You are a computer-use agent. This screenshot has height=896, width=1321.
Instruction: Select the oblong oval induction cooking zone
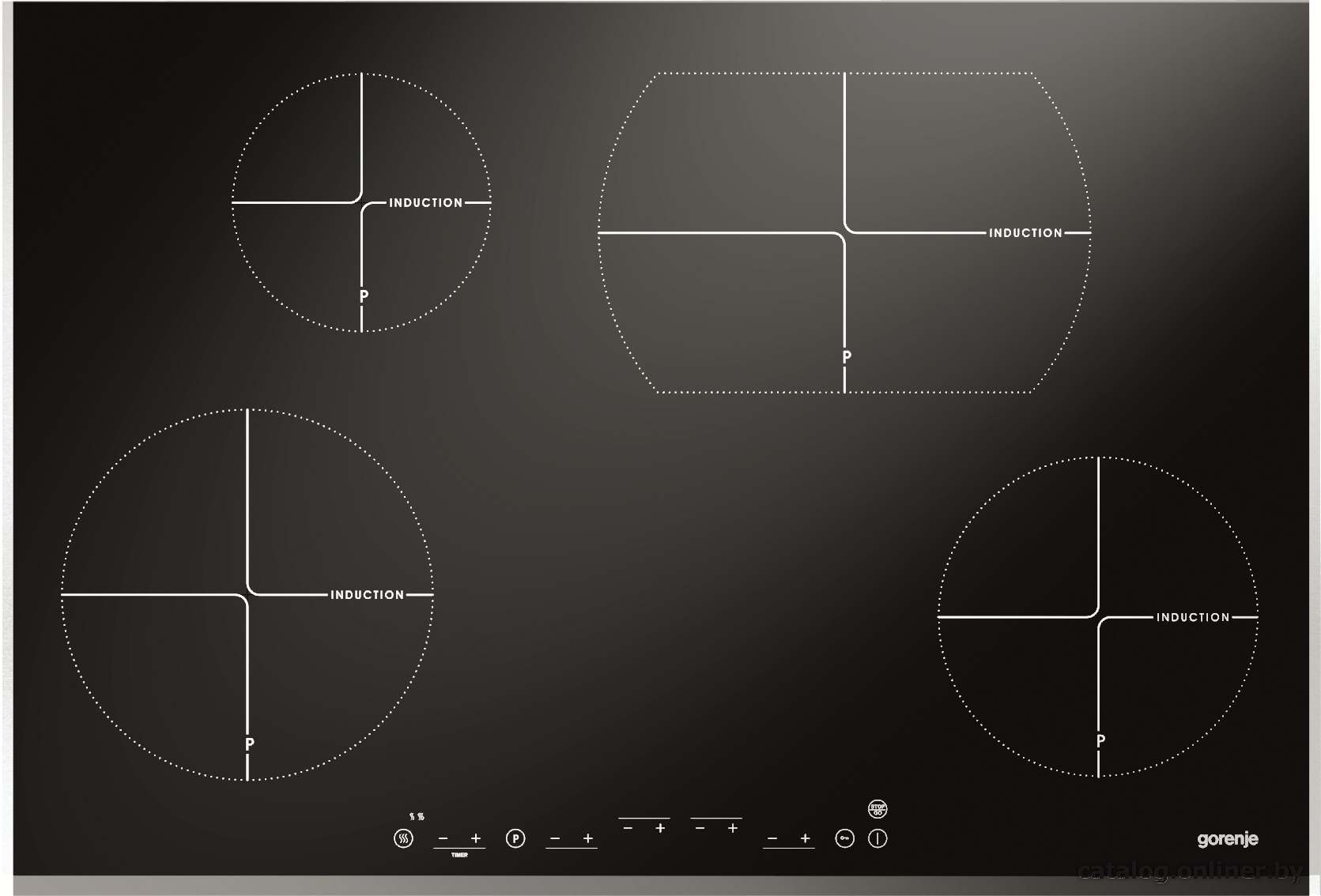[844, 233]
